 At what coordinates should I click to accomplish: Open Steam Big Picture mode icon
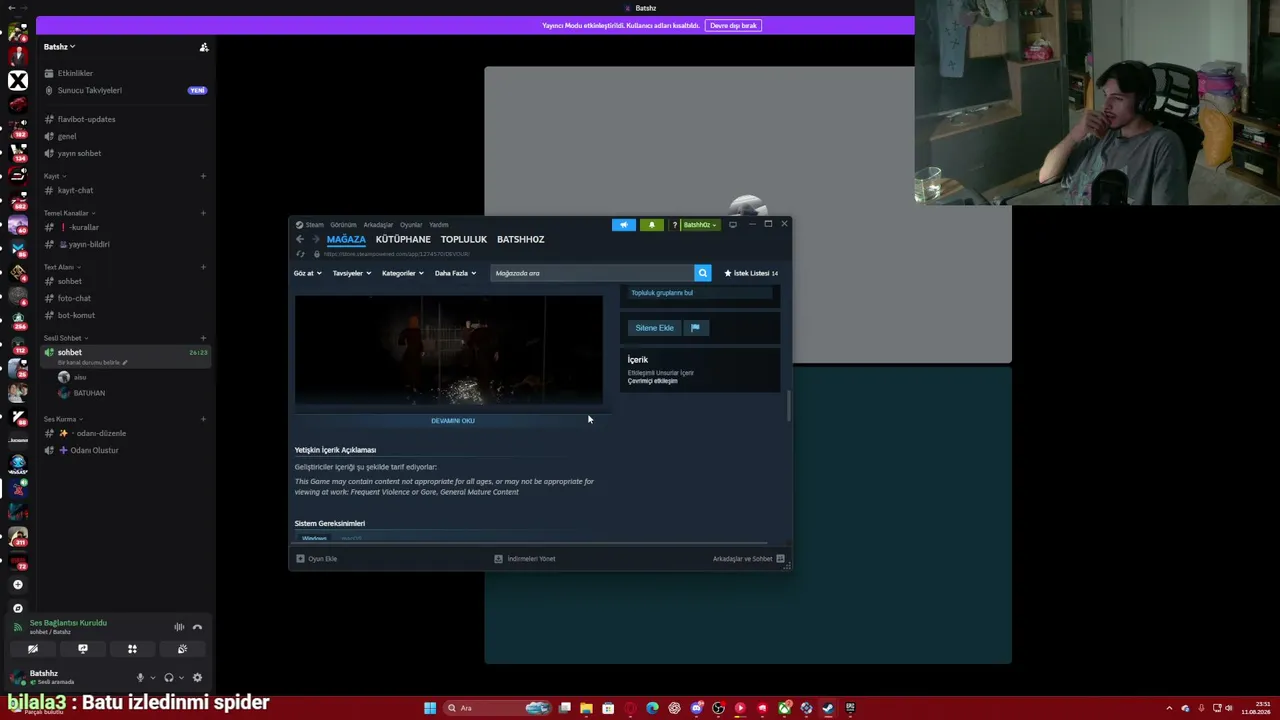point(733,225)
